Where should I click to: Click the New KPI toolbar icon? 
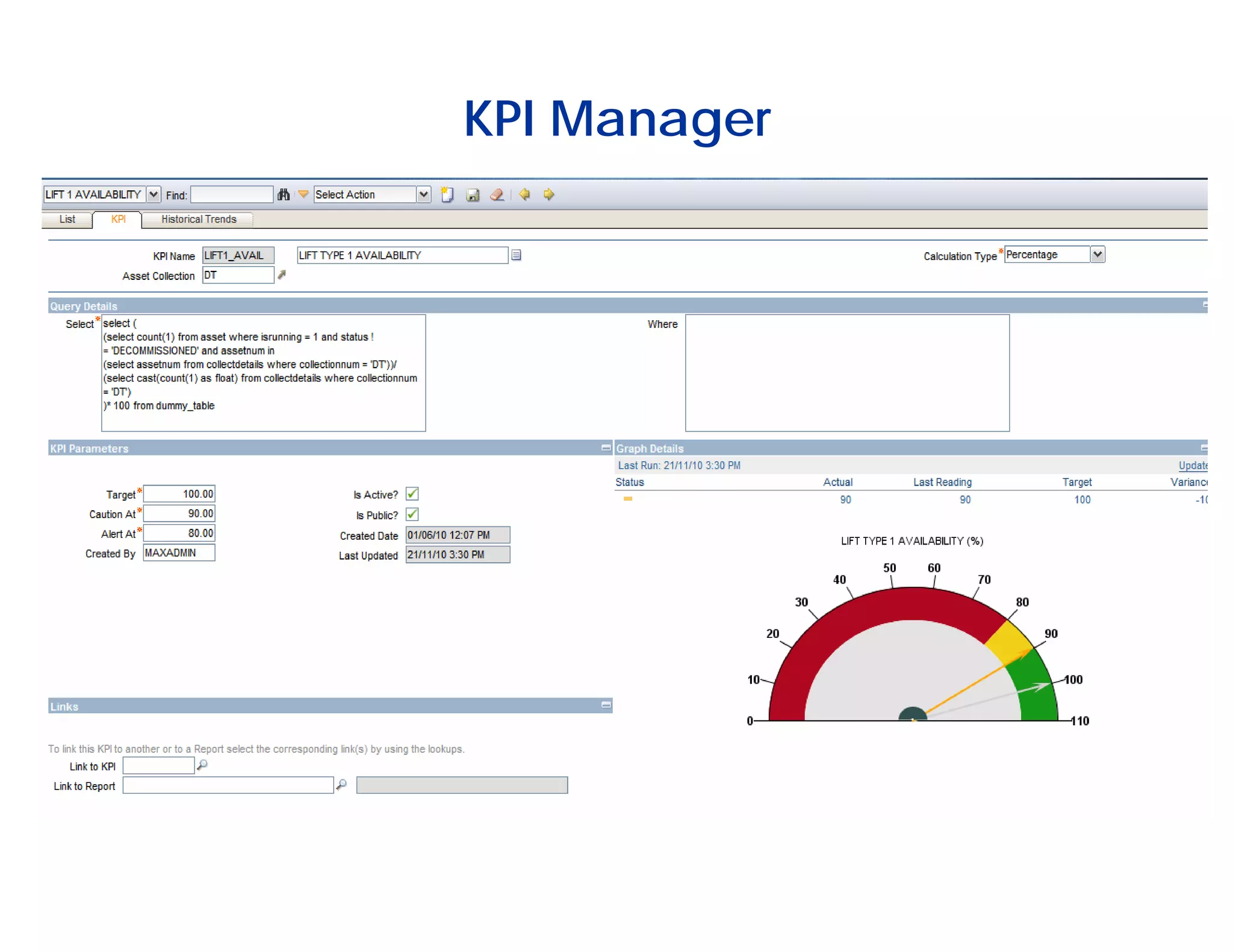coord(447,194)
